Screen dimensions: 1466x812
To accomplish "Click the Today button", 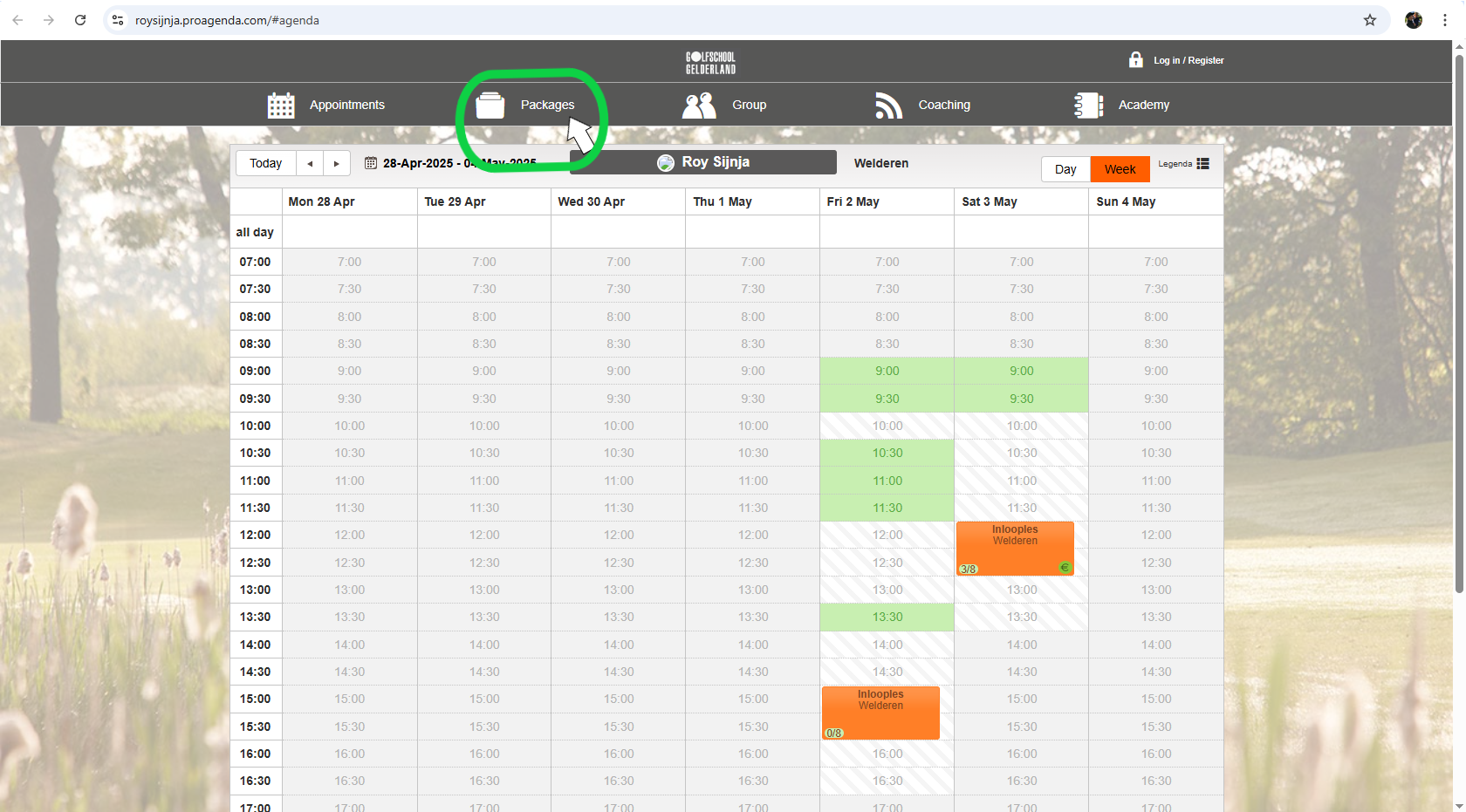I will click(x=265, y=164).
